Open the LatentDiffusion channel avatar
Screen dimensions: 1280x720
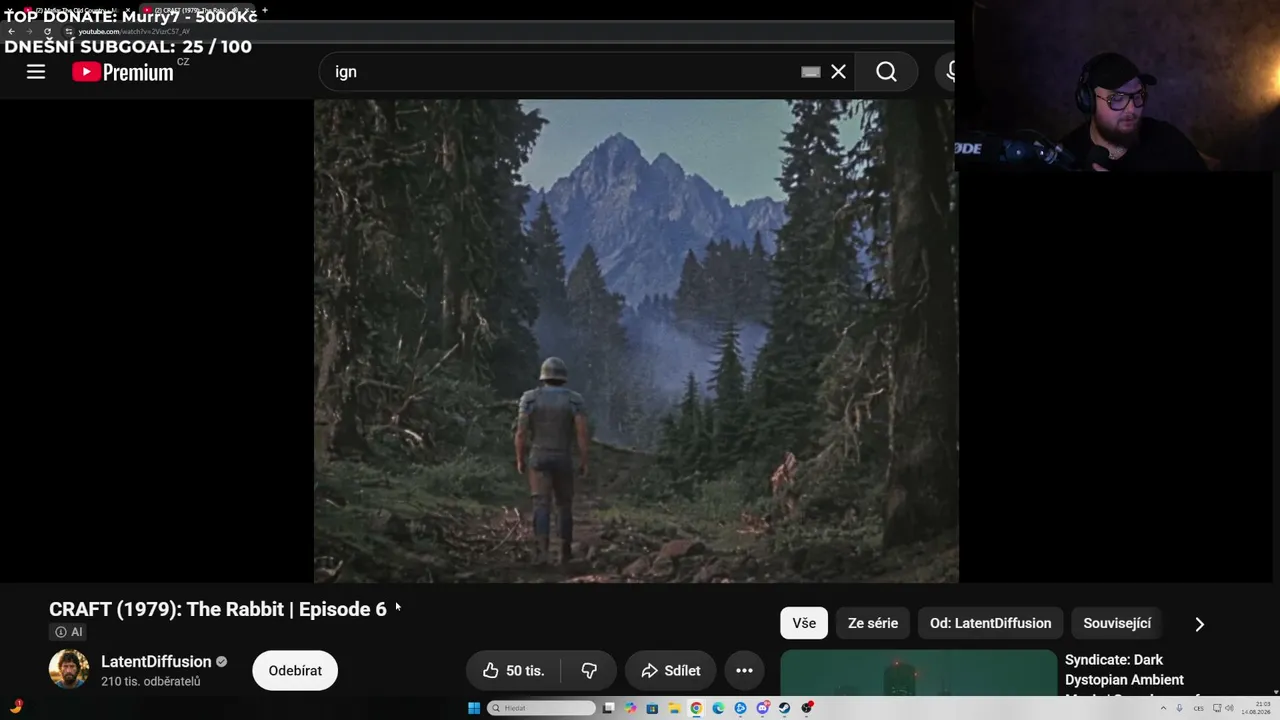pyautogui.click(x=69, y=669)
